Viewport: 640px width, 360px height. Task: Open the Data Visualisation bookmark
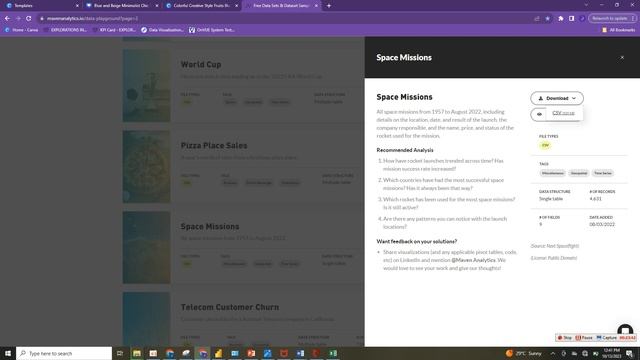162,30
